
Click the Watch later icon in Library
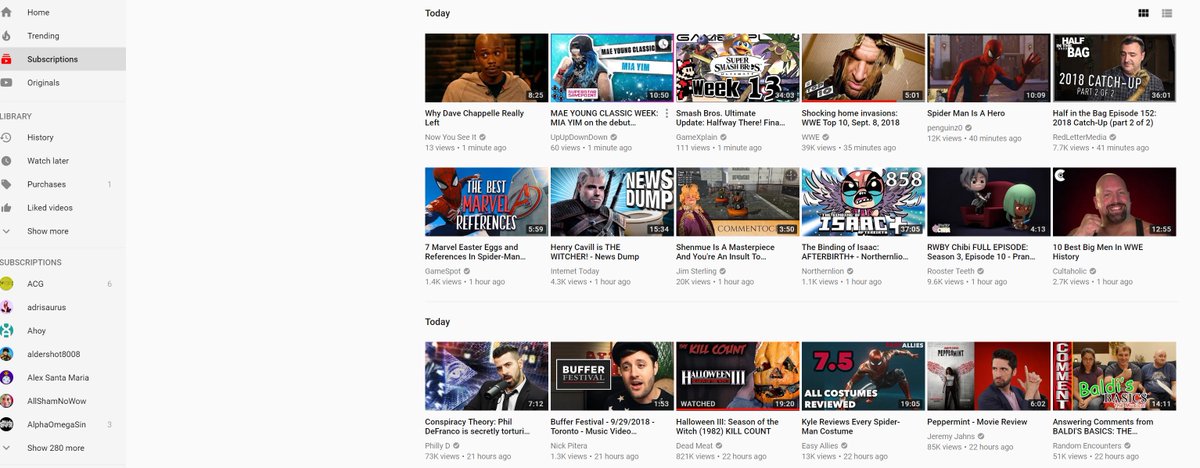7,161
